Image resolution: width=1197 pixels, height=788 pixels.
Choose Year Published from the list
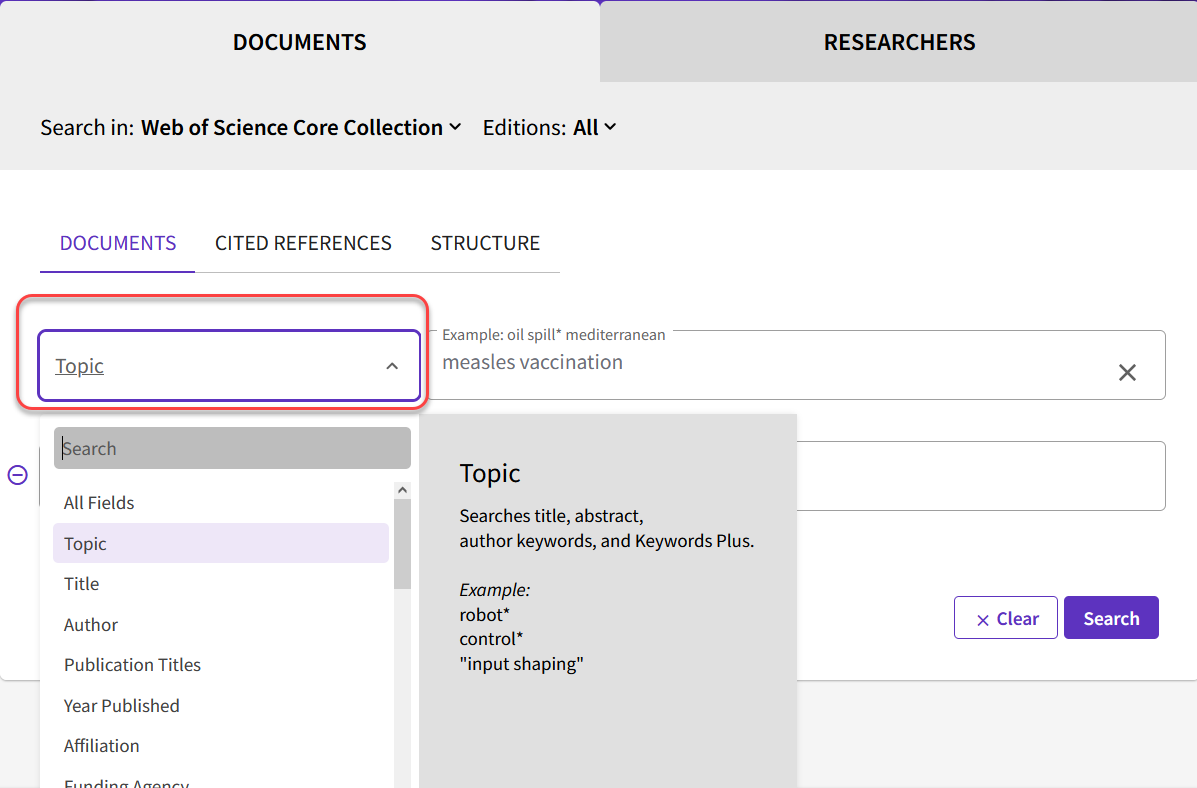(221, 706)
